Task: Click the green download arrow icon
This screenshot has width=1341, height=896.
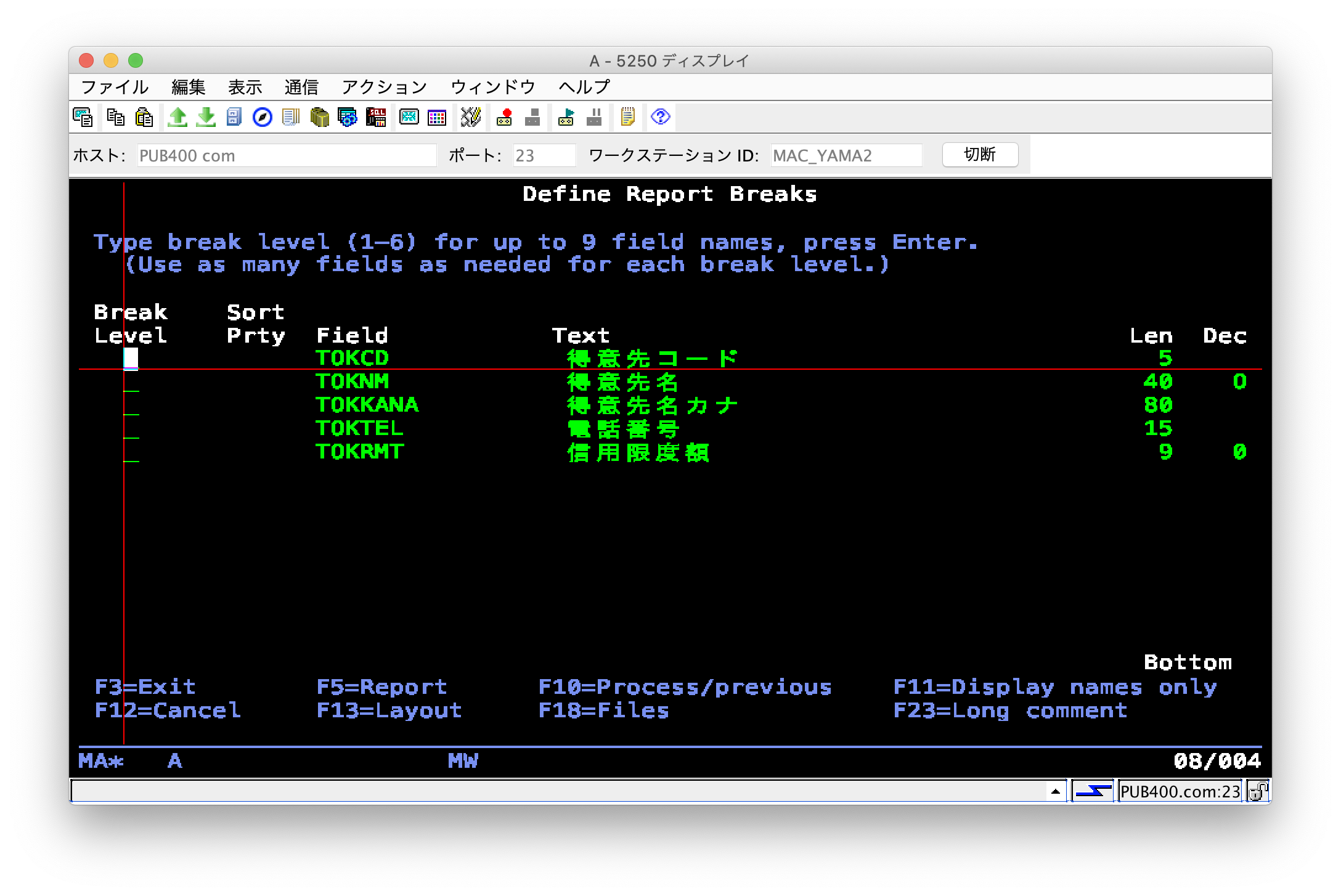Action: 206,117
